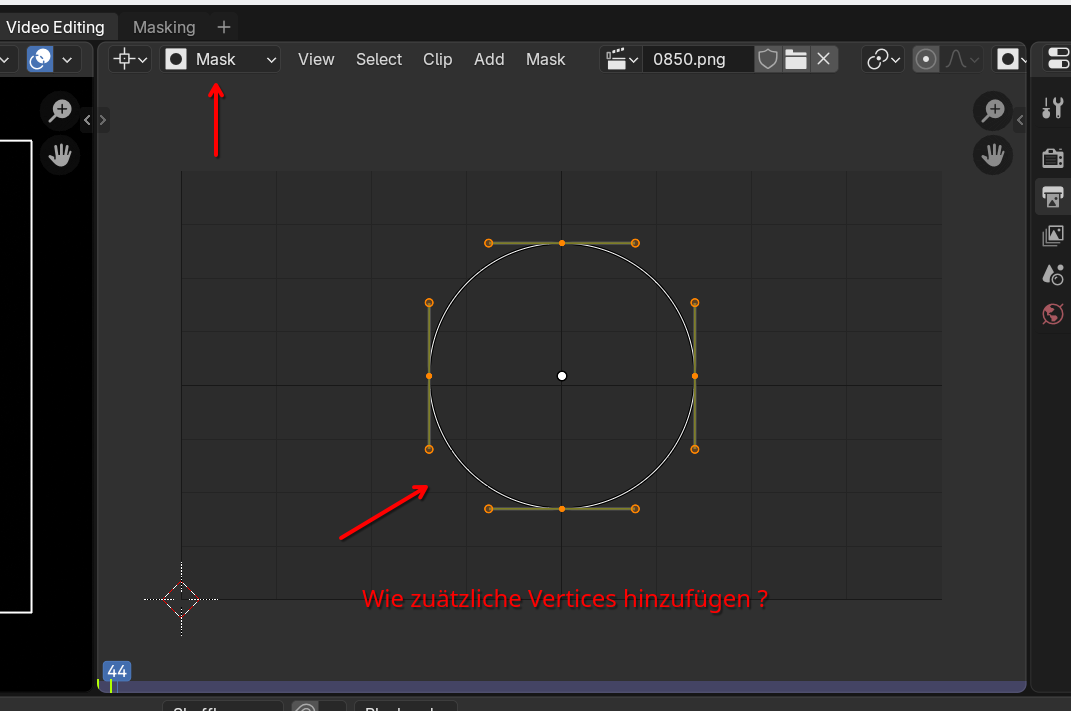The width and height of the screenshot is (1071, 711).
Task: Open Output properties tab
Action: coord(1053,197)
